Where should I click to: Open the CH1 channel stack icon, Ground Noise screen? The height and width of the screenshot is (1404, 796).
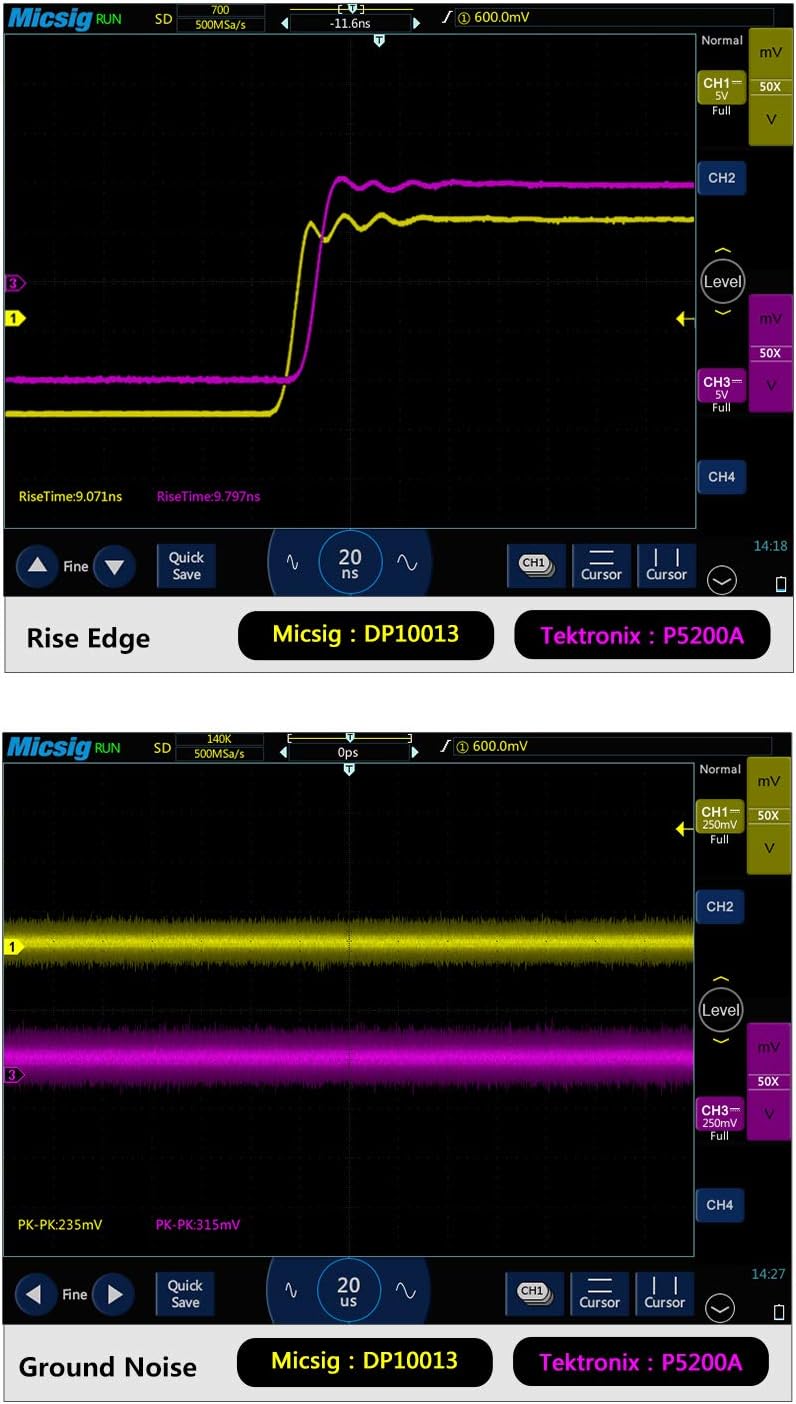click(535, 1293)
